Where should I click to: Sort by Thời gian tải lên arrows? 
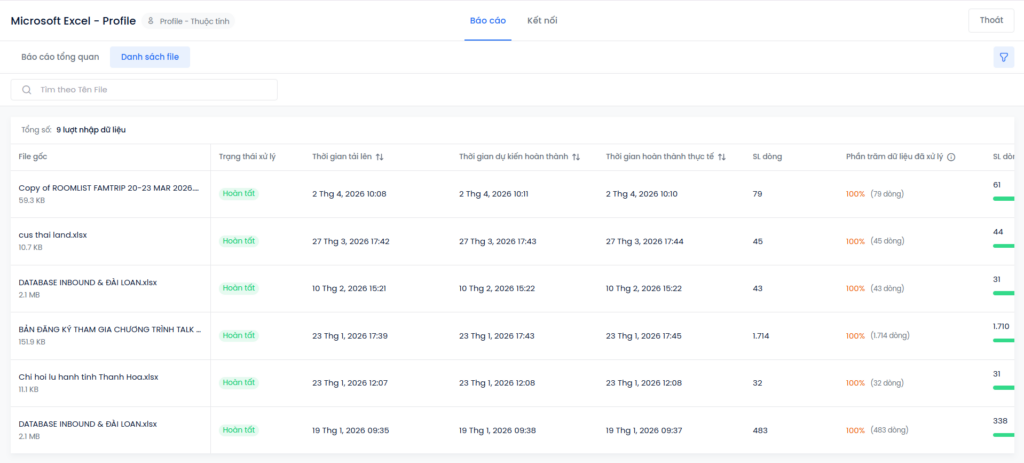point(380,157)
